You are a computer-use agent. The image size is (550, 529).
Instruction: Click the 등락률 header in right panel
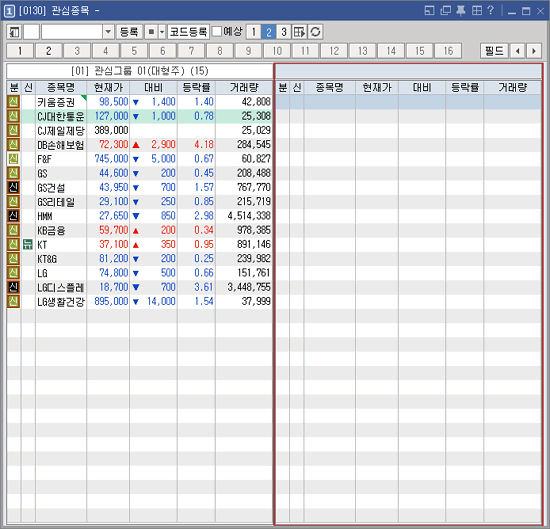465,87
